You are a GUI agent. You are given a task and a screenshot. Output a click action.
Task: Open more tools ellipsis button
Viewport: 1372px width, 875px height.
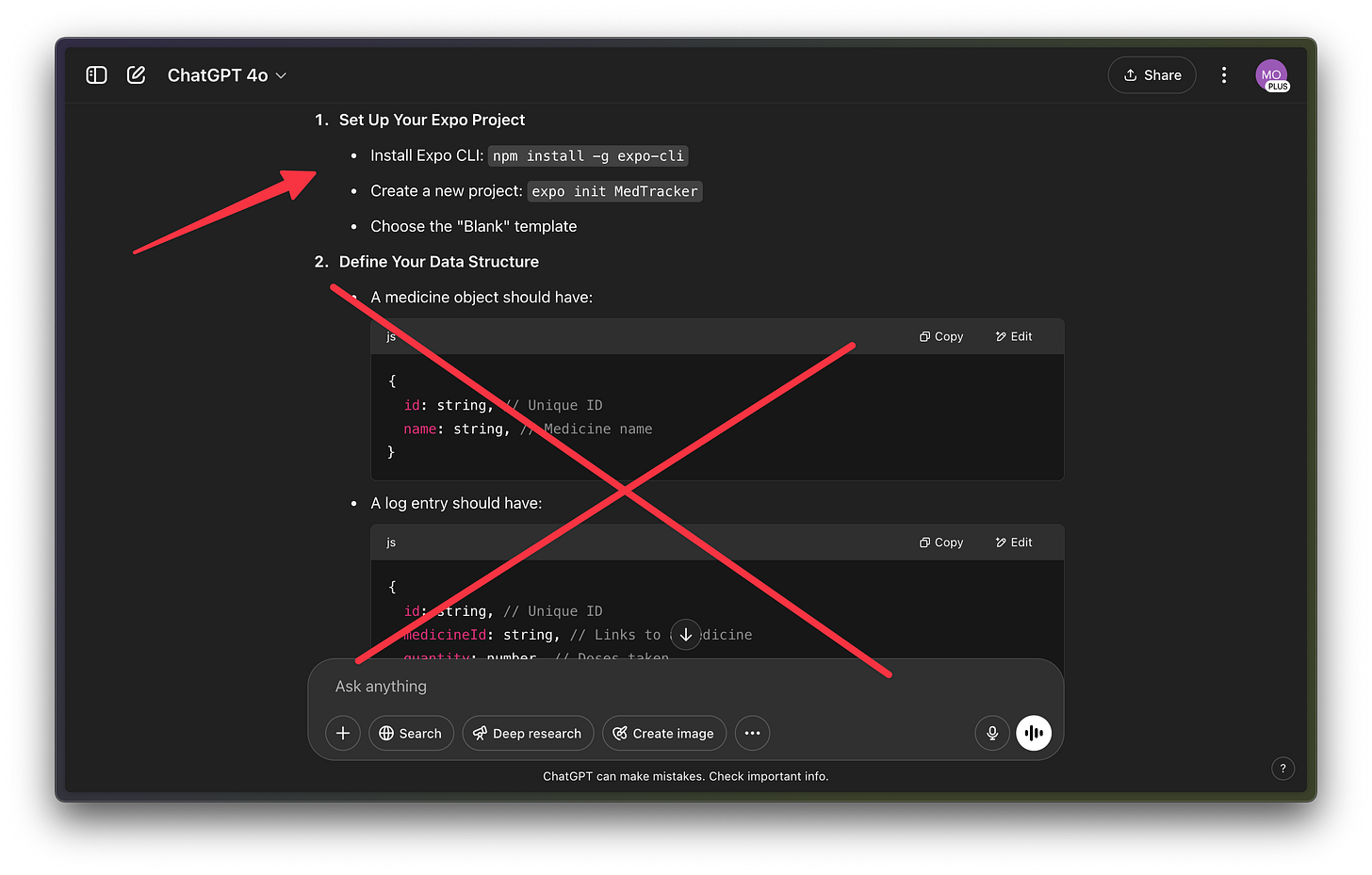[x=752, y=733]
